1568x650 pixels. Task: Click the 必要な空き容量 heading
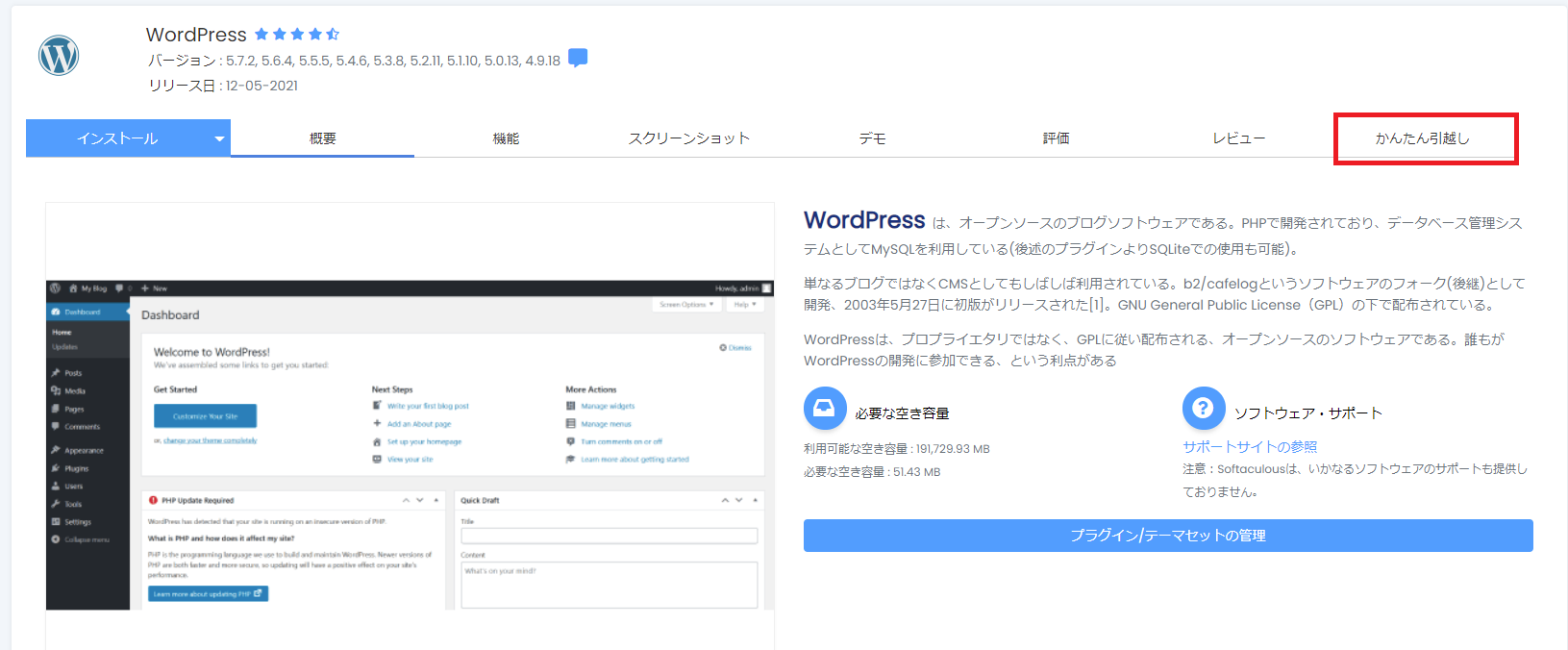[x=902, y=413]
